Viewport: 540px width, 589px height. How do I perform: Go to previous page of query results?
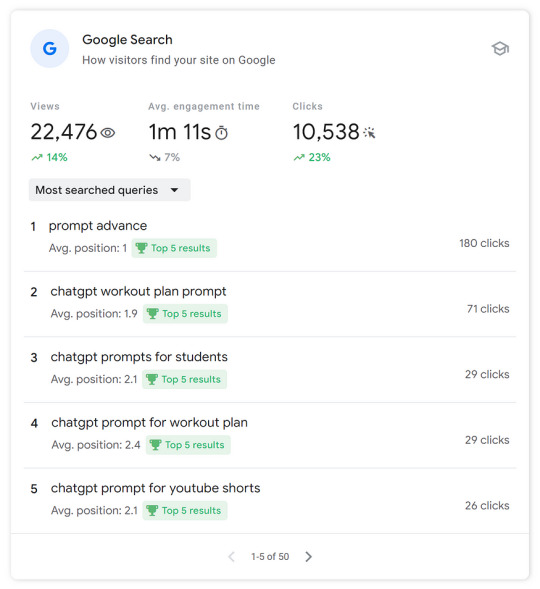231,556
